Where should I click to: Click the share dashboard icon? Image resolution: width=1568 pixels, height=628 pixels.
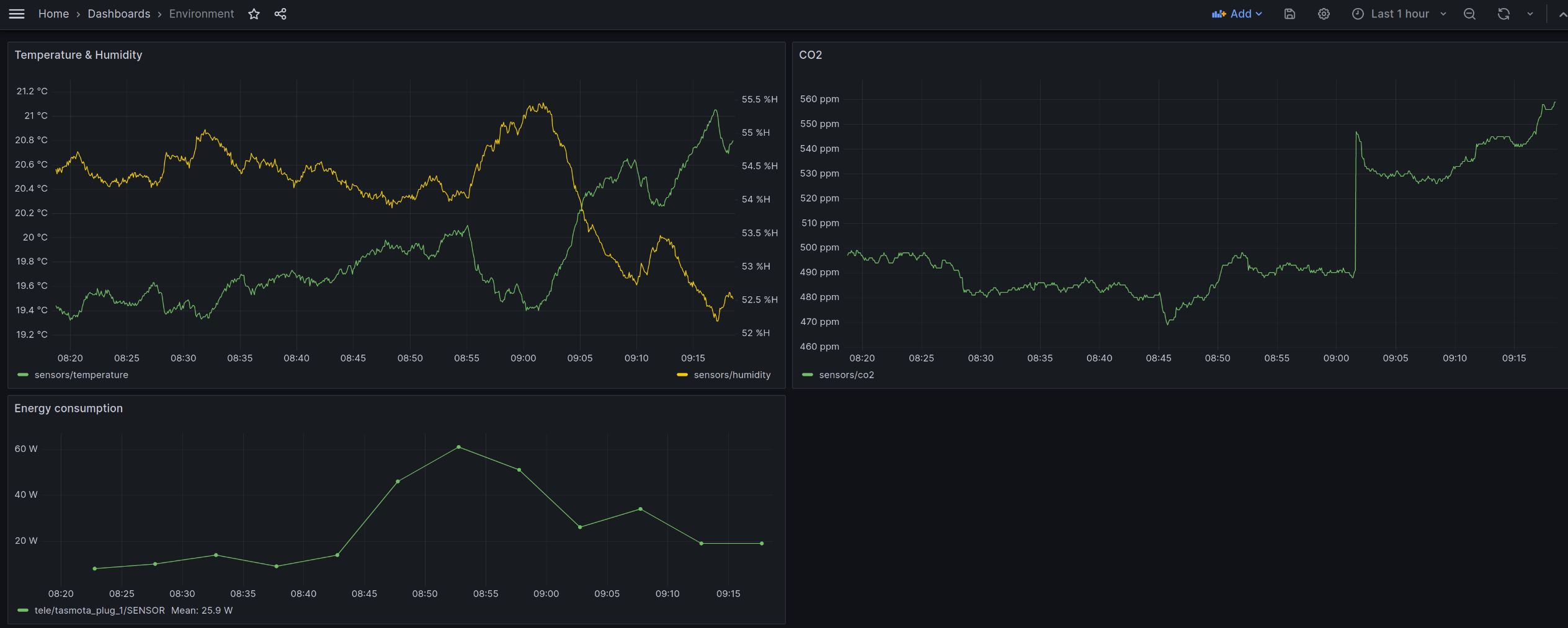click(280, 14)
